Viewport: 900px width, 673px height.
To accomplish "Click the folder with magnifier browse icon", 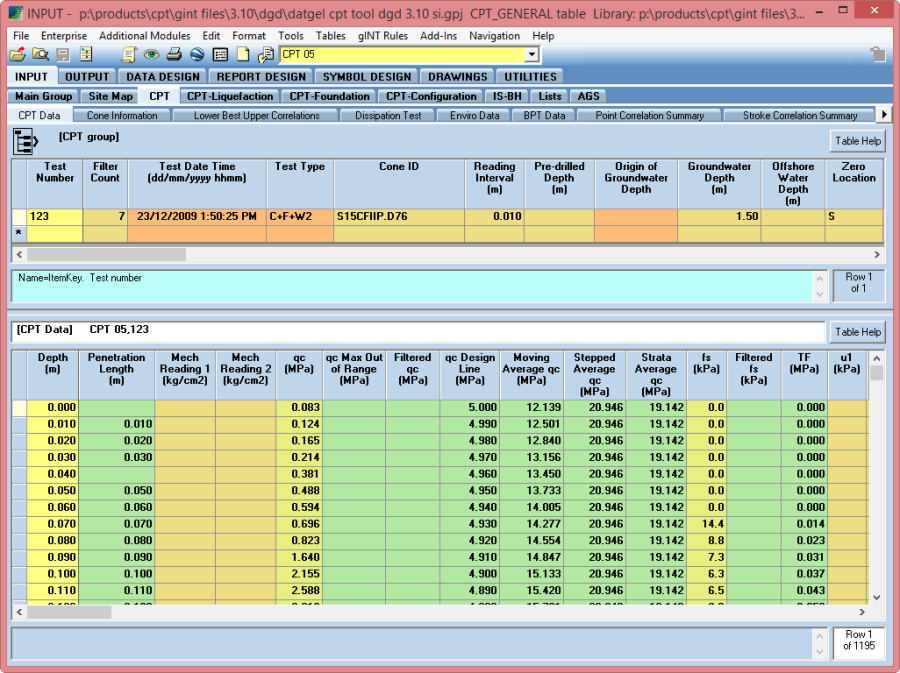I will click(40, 55).
